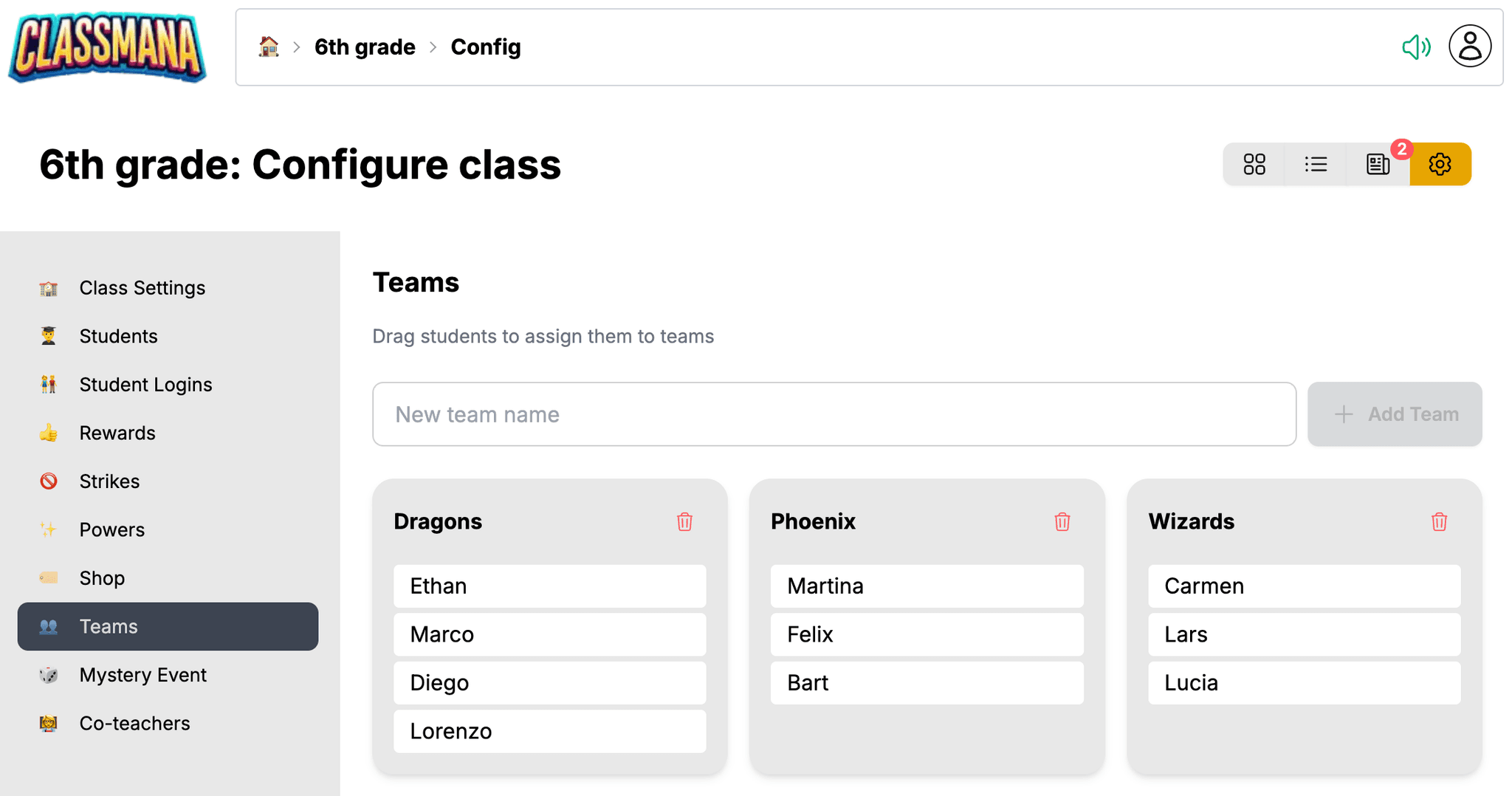Navigate to 6th grade via breadcrumb
This screenshot has height=796, width=1512.
[365, 46]
